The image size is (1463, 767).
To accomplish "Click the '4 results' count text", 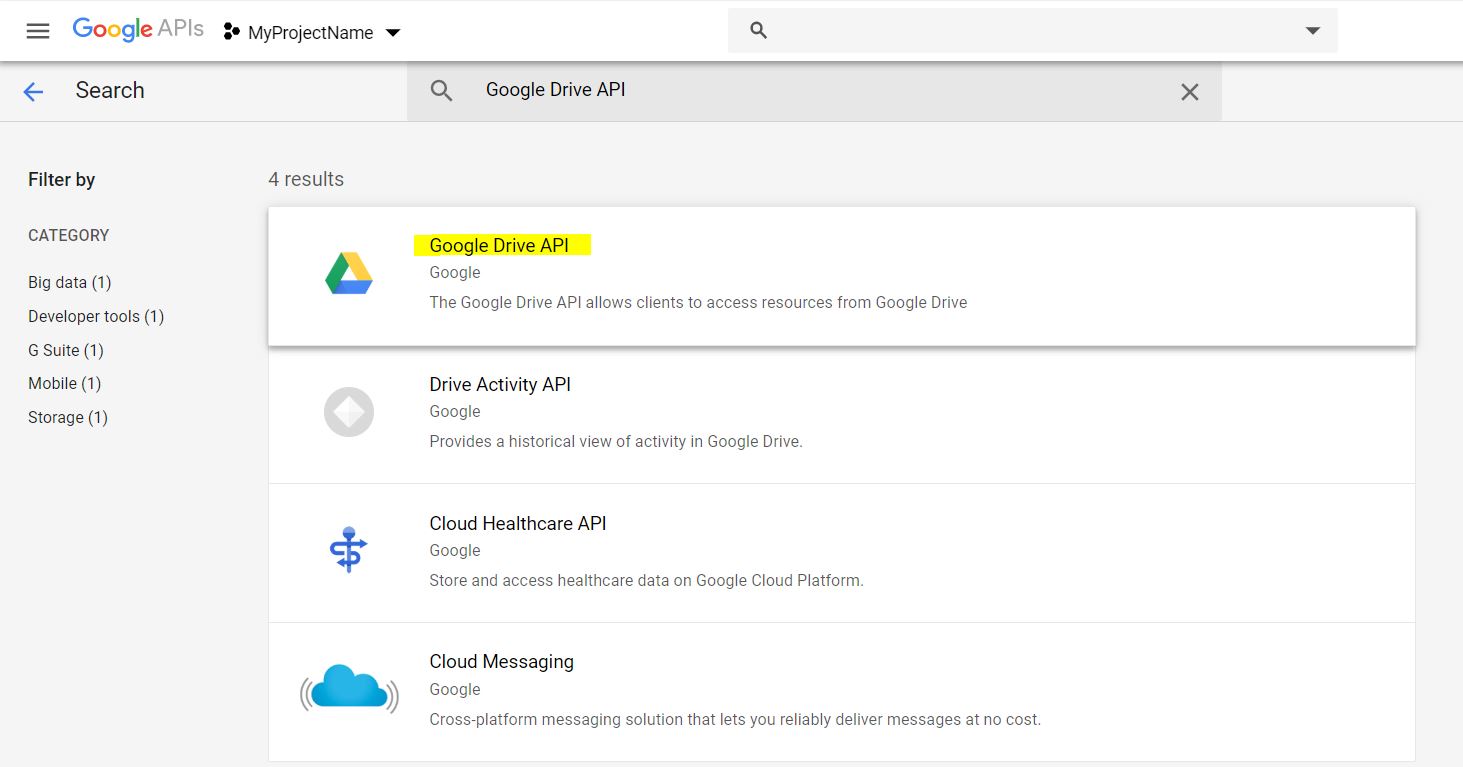I will [306, 179].
